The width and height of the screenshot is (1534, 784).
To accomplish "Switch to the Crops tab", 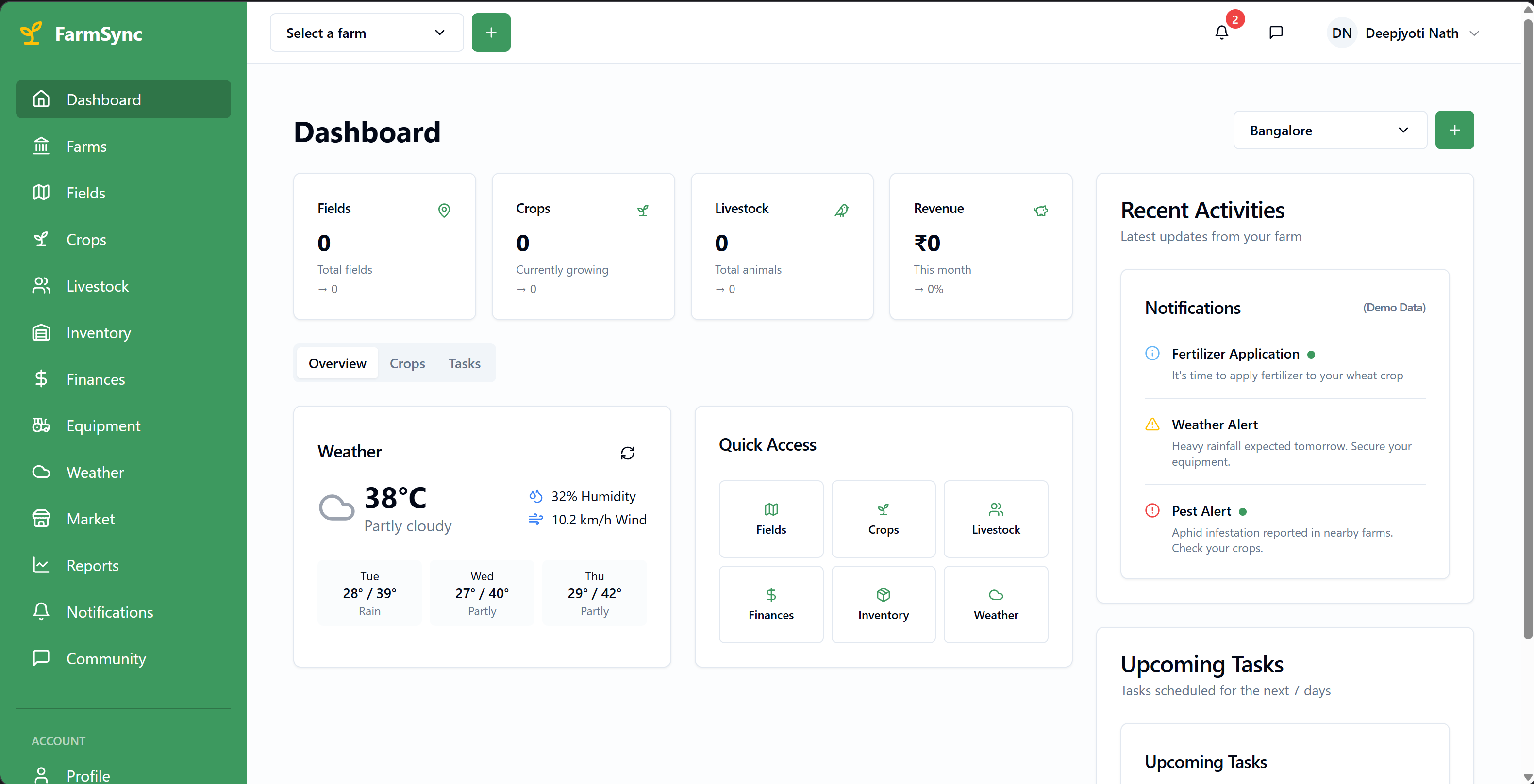I will tap(407, 363).
